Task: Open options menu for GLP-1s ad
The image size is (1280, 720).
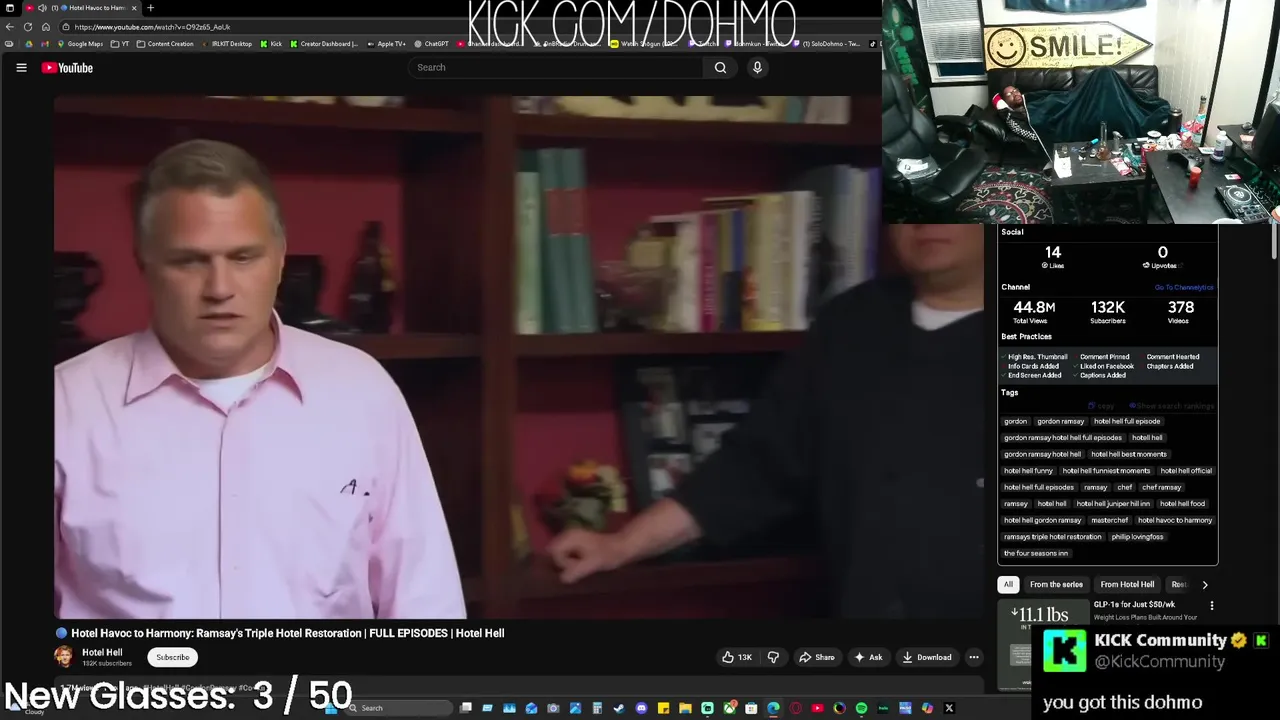Action: pos(1212,605)
